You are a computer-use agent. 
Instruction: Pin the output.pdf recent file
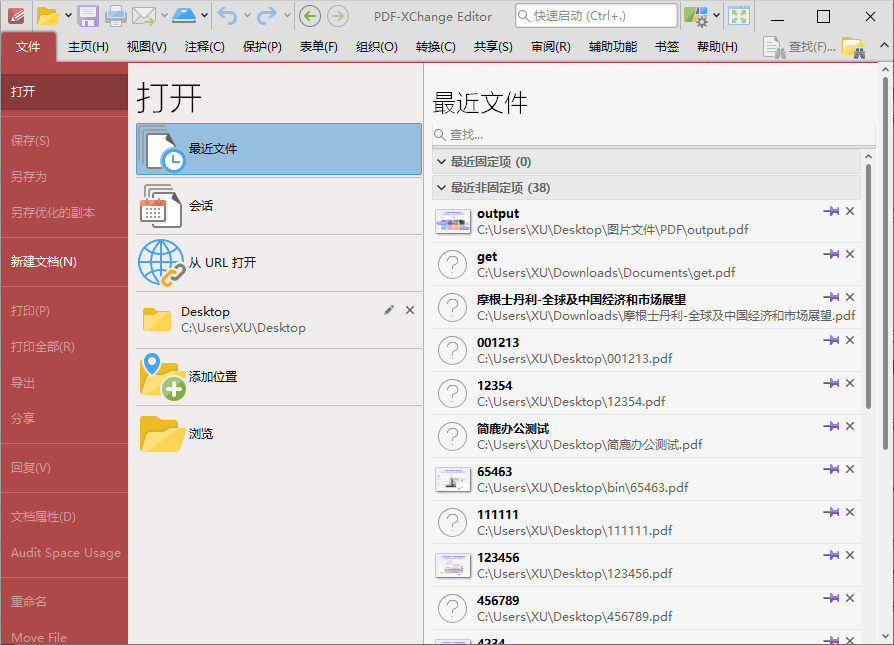pyautogui.click(x=831, y=211)
